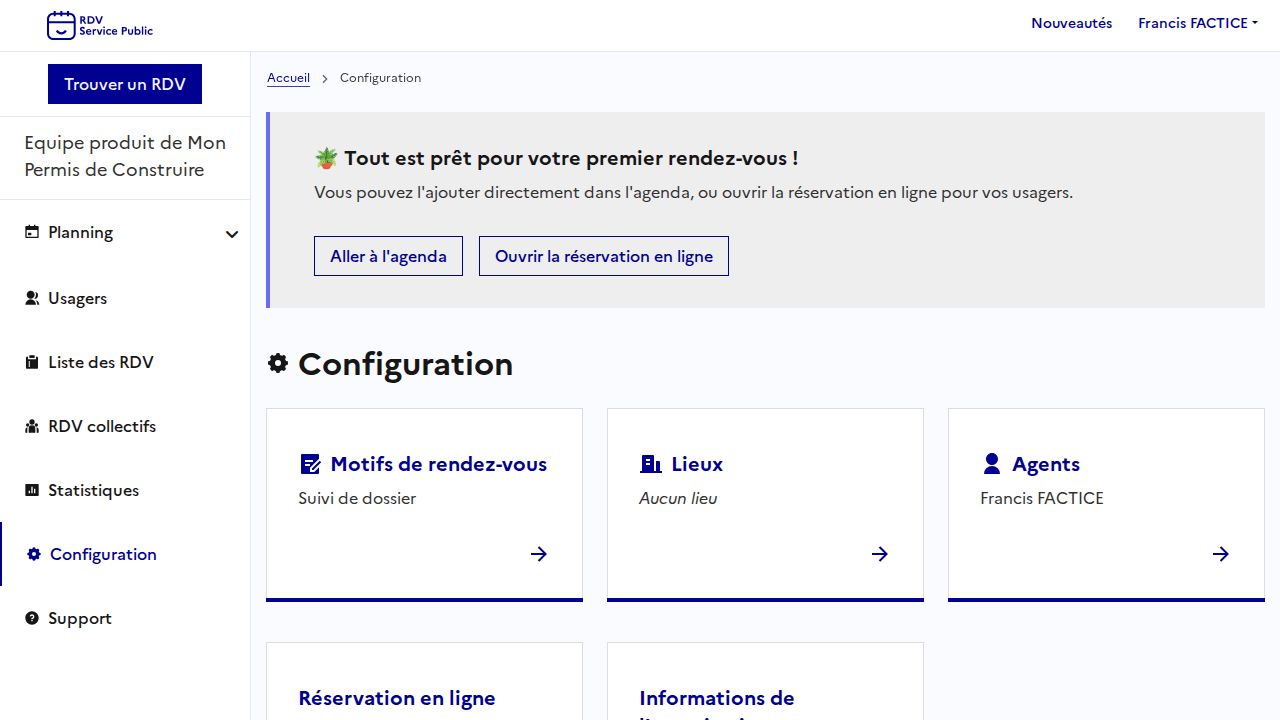Click the Statistiques chart icon
This screenshot has width=1280, height=720.
tap(32, 490)
